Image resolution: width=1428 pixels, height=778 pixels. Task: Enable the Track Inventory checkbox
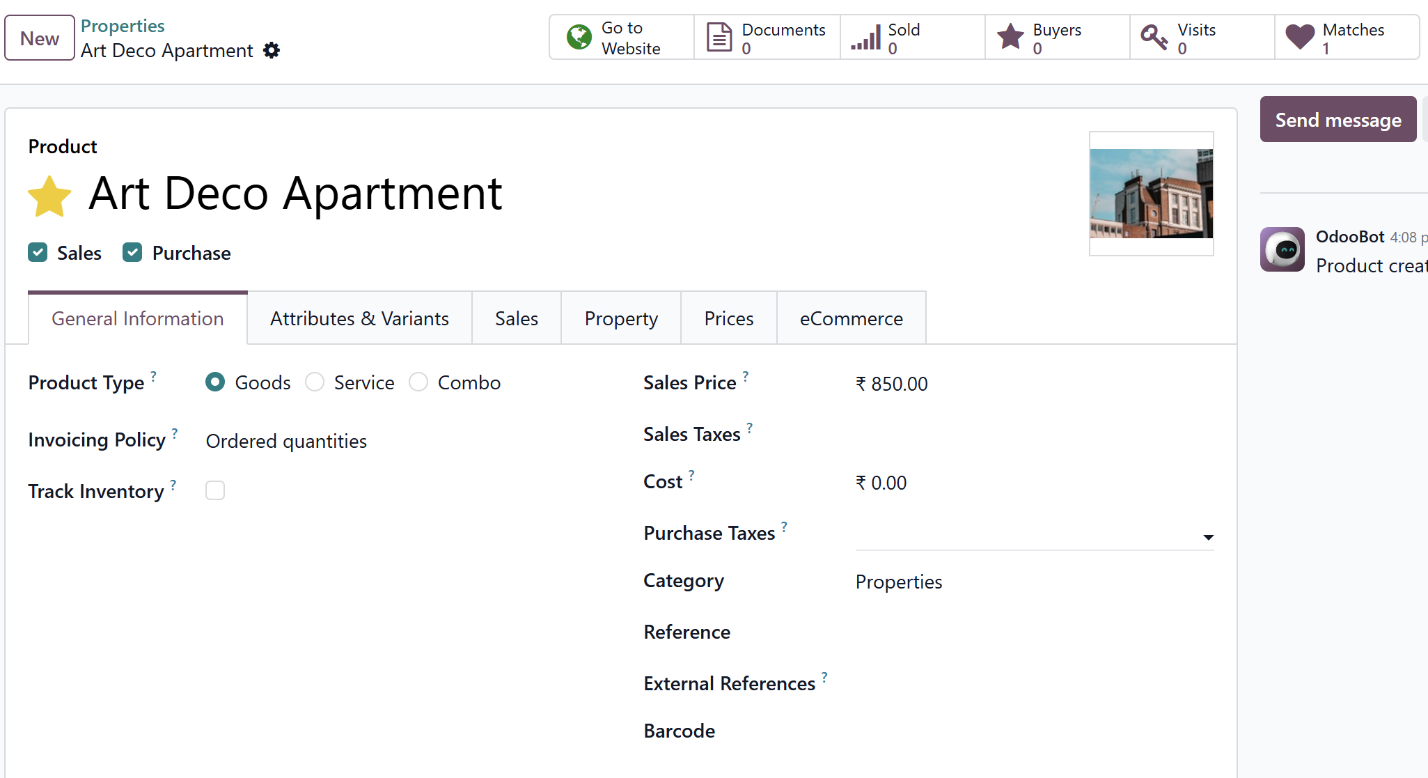(x=215, y=490)
